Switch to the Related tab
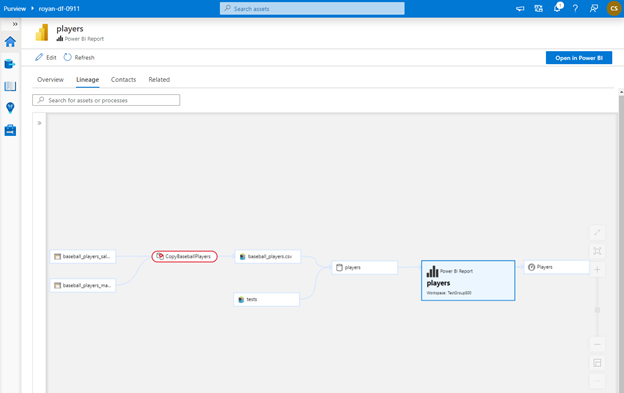The height and width of the screenshot is (393, 624). coord(159,80)
